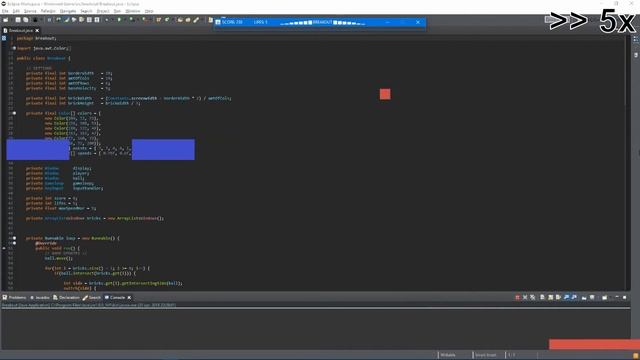Open the Run menu
This screenshot has height=360, width=640.
point(117,11)
